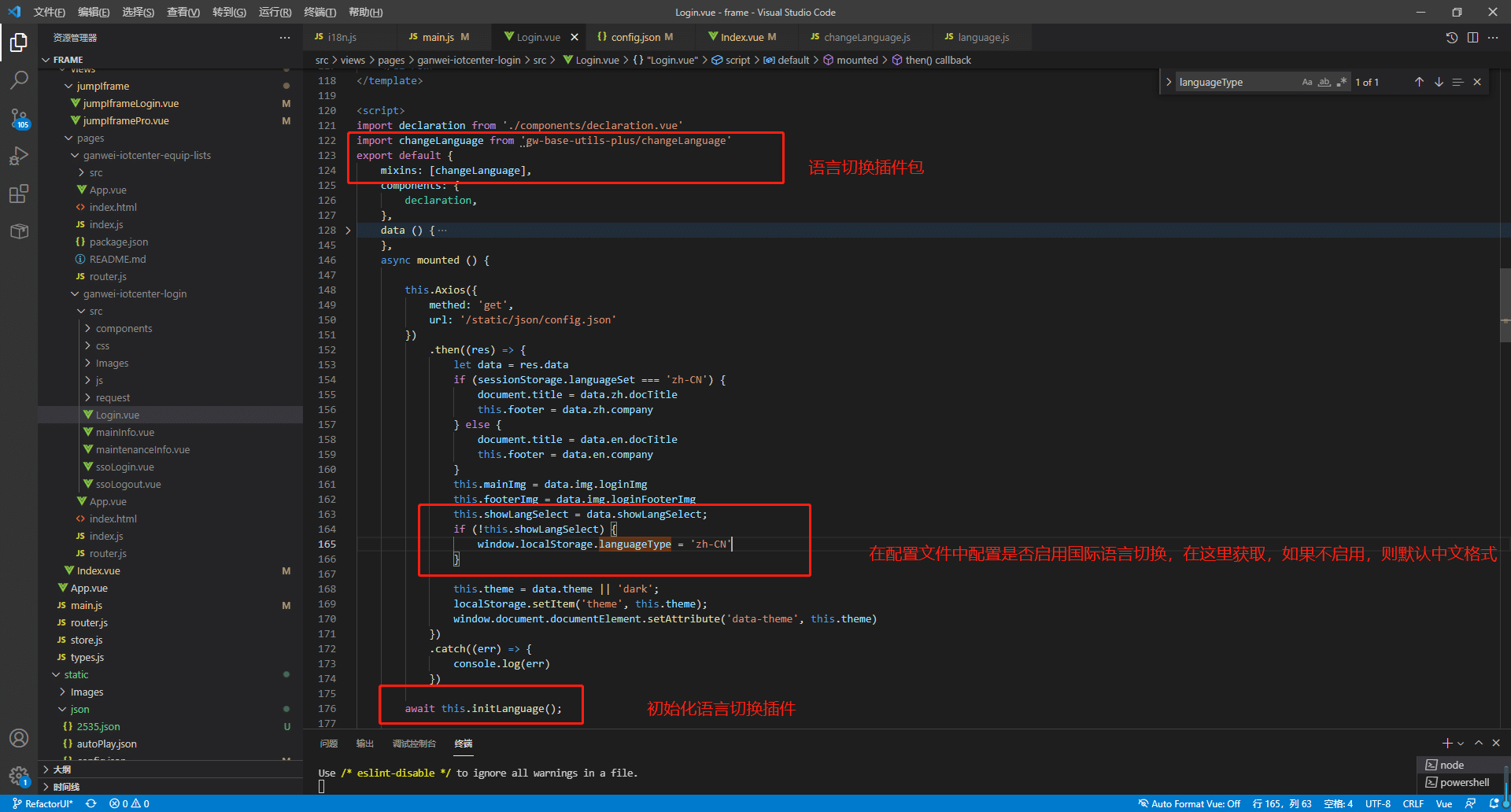Click the split editor right icon
Screen dimensions: 1511x812
[1472, 38]
